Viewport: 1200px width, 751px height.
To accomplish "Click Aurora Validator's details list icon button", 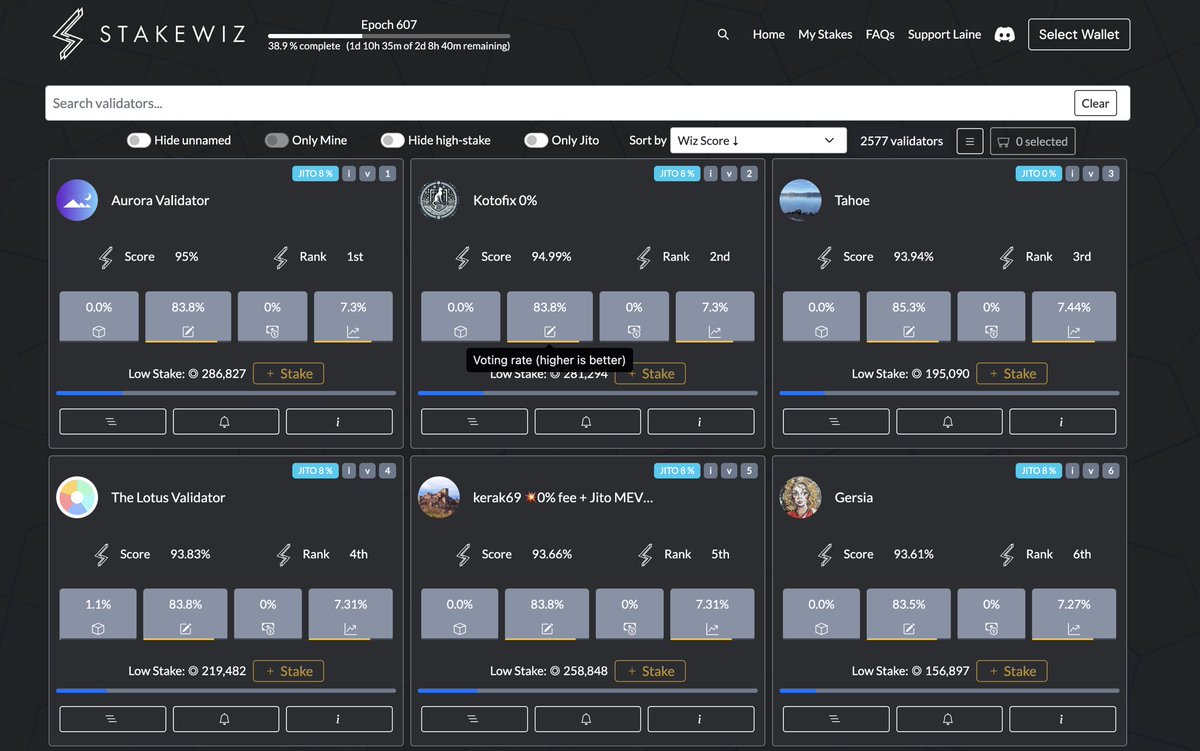I will coord(113,422).
